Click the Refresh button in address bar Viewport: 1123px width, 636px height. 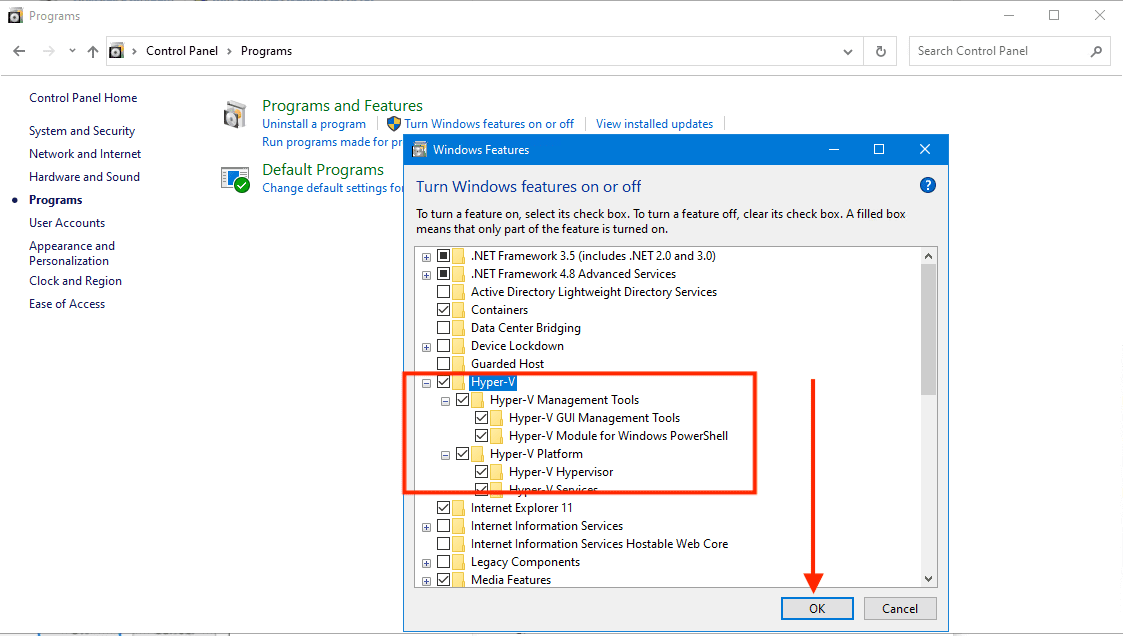click(880, 51)
